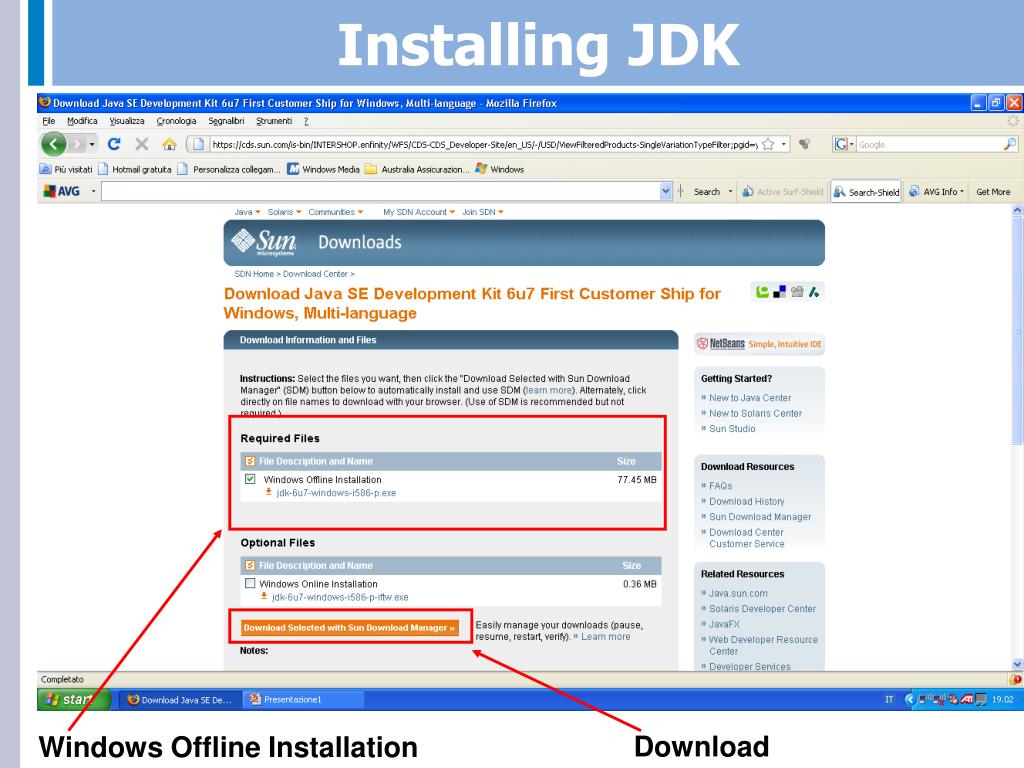Toggle the Required Files header select-all checkbox
Image resolution: width=1024 pixels, height=768 pixels.
click(250, 461)
